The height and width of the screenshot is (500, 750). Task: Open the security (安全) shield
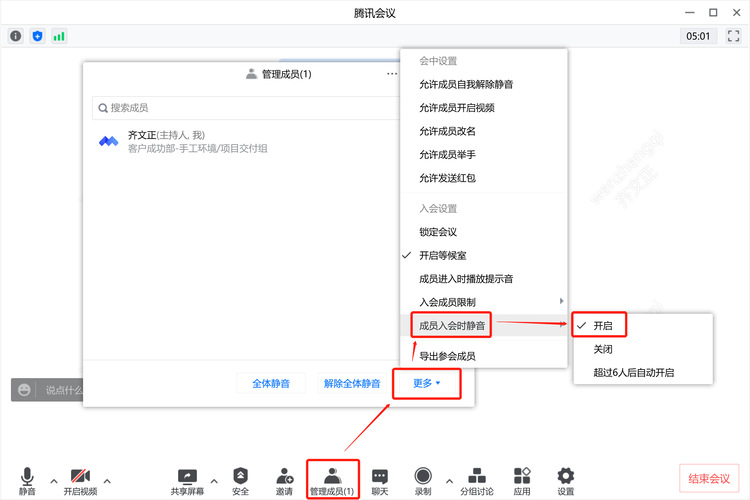pyautogui.click(x=240, y=481)
